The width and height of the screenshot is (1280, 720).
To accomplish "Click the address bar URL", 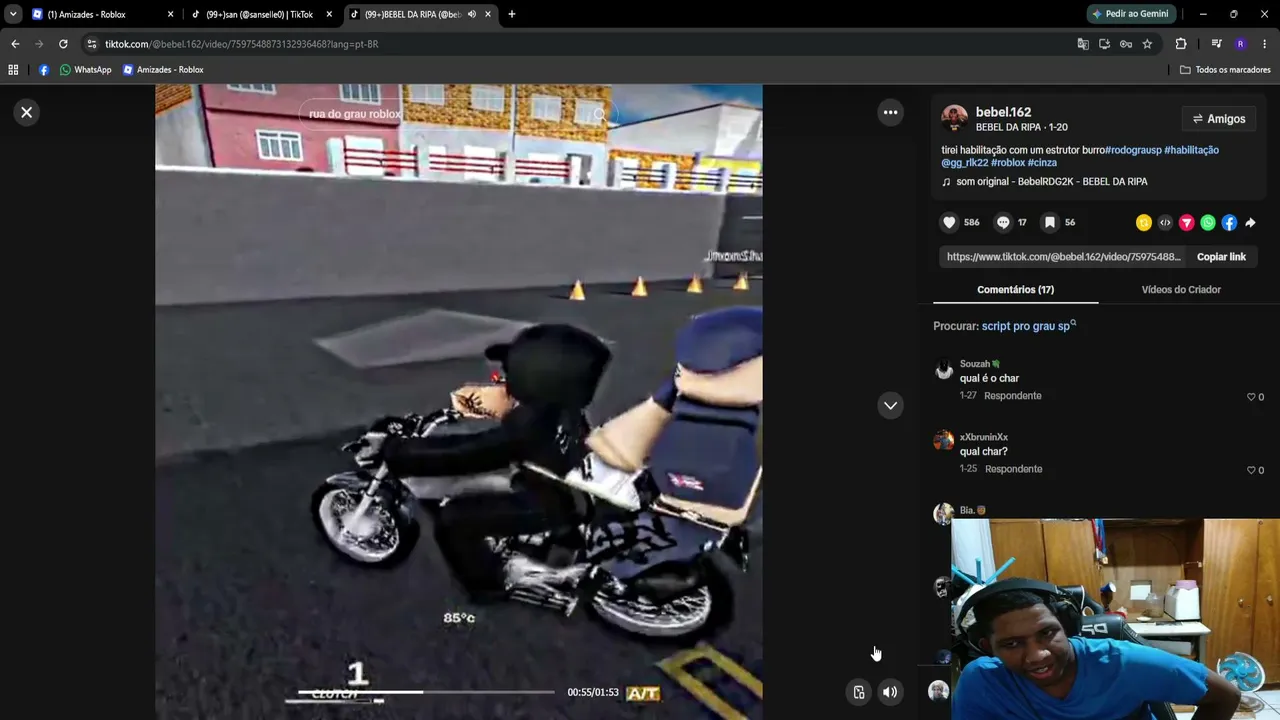I will tap(241, 44).
